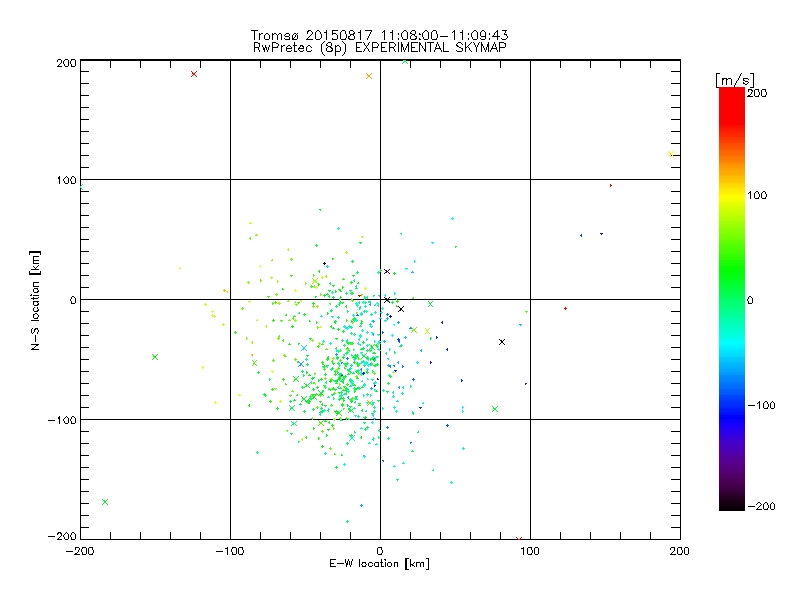This screenshot has height=600, width=800.
Task: Click the x-axis tick label '-100'
Action: click(x=230, y=552)
